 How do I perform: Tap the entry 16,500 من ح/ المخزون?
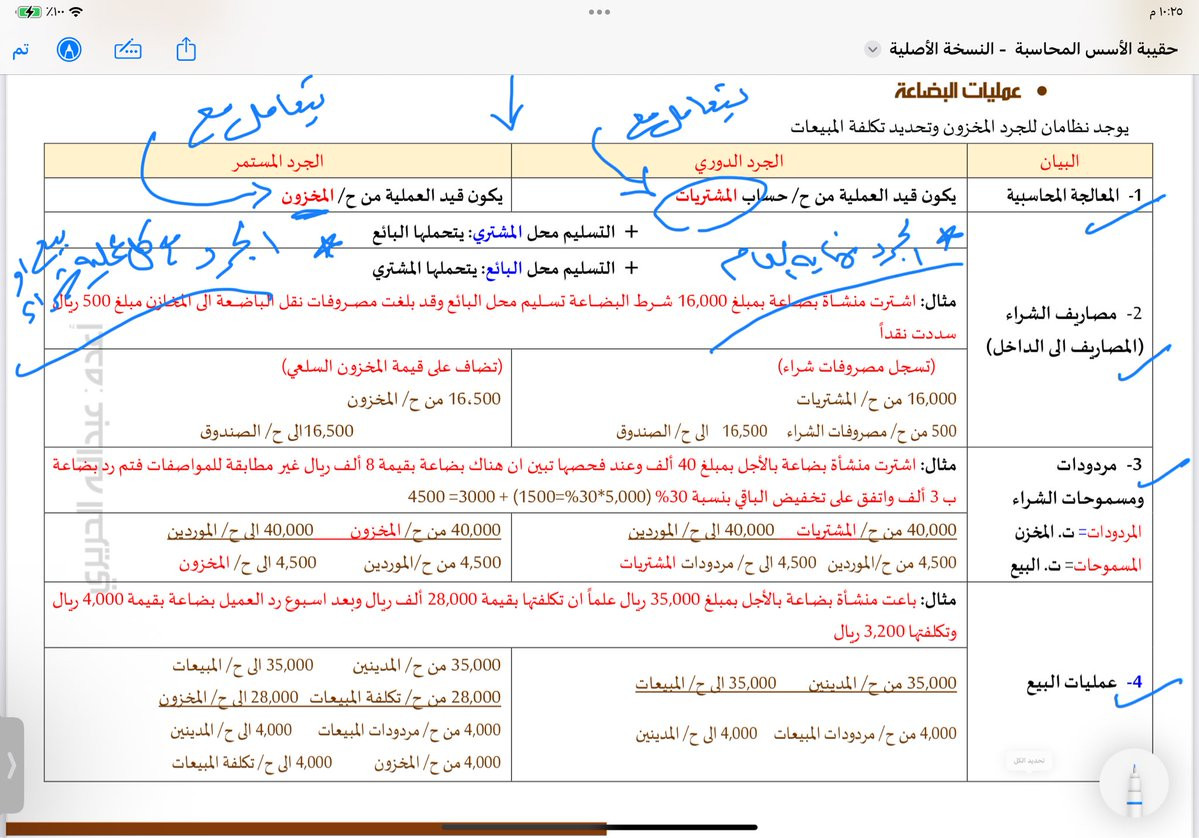[x=424, y=399]
